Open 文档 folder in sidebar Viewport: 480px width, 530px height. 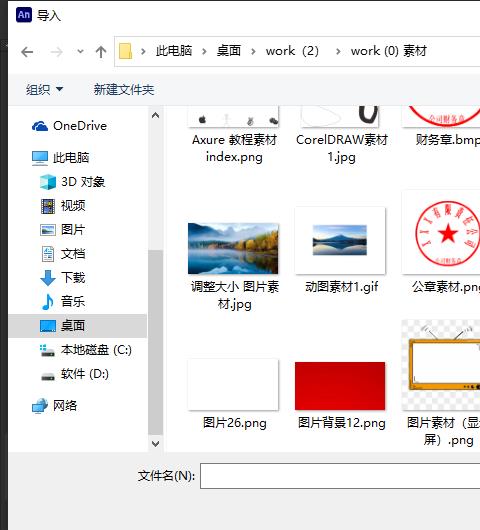(73, 254)
